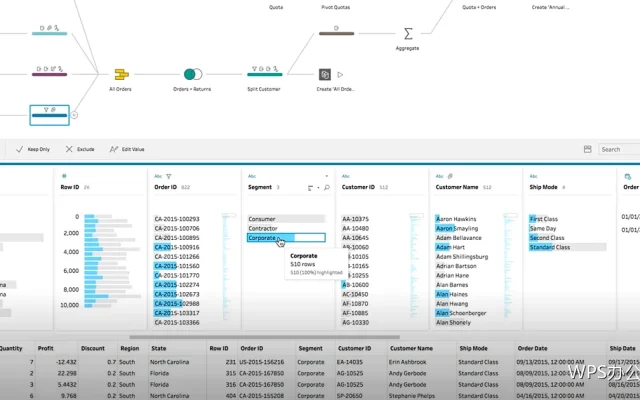Click the Erin Ashbrook cell in data grid
Image resolution: width=640 pixels, height=400 pixels.
[408, 362]
